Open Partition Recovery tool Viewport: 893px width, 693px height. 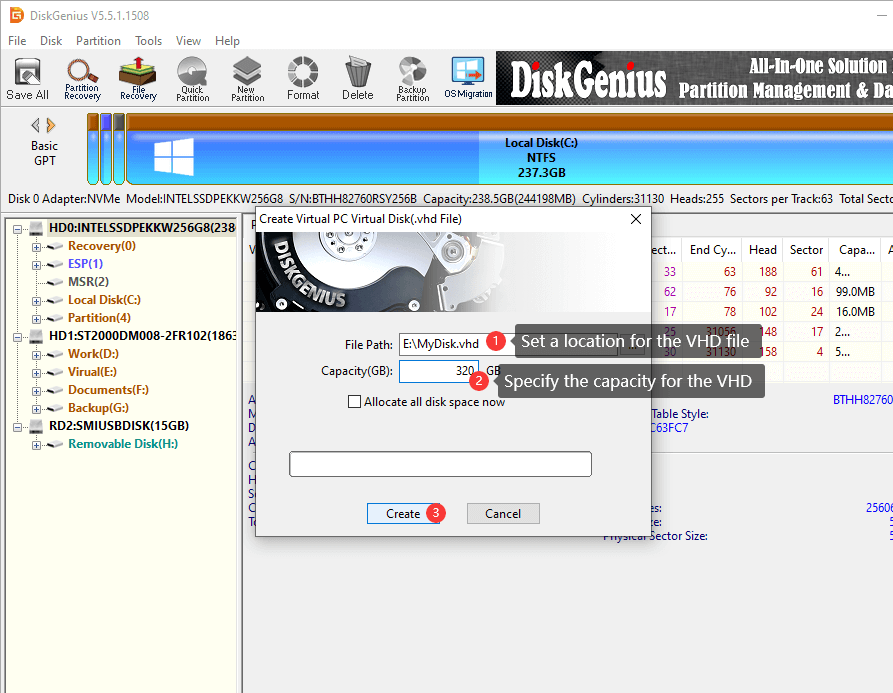point(82,79)
